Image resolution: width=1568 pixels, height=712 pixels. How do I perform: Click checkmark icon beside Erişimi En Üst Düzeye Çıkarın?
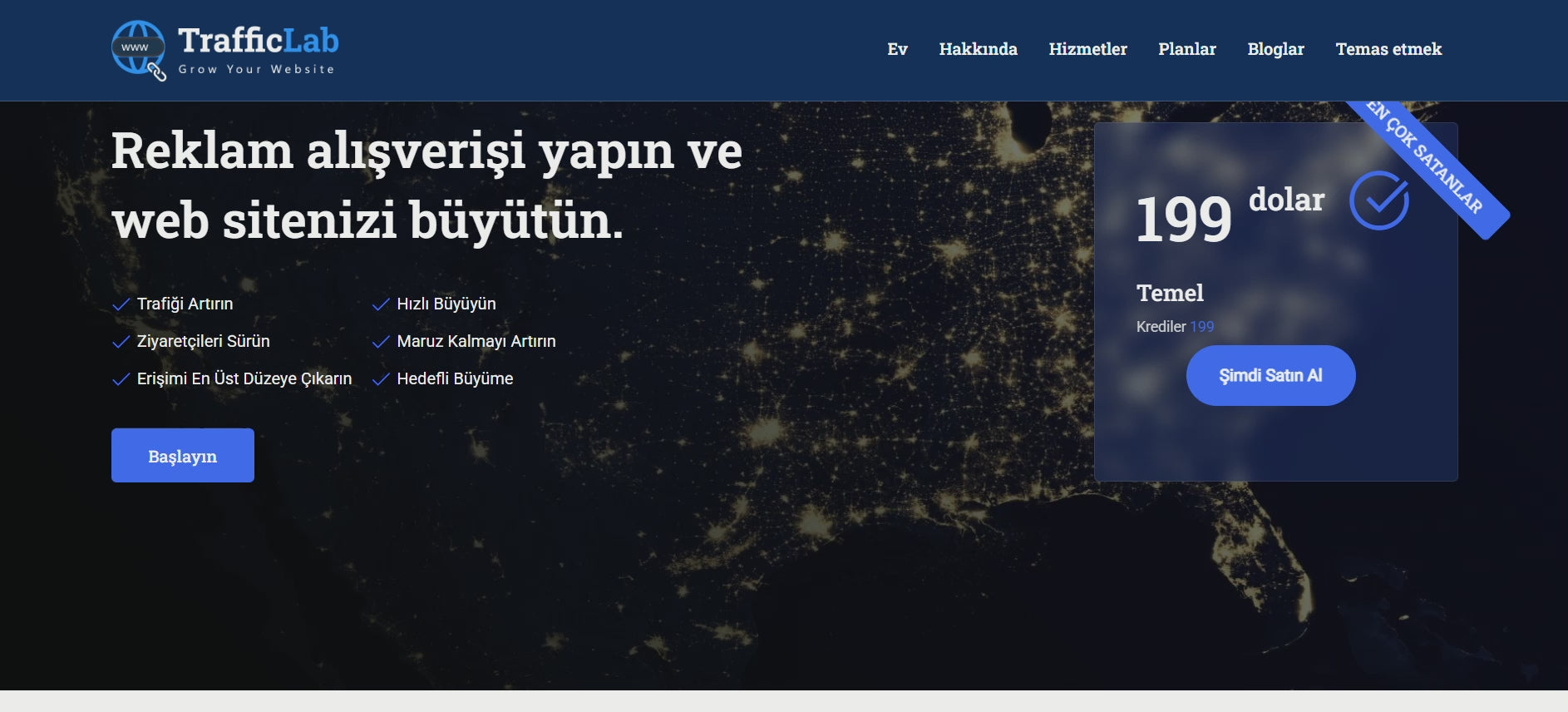click(x=121, y=379)
